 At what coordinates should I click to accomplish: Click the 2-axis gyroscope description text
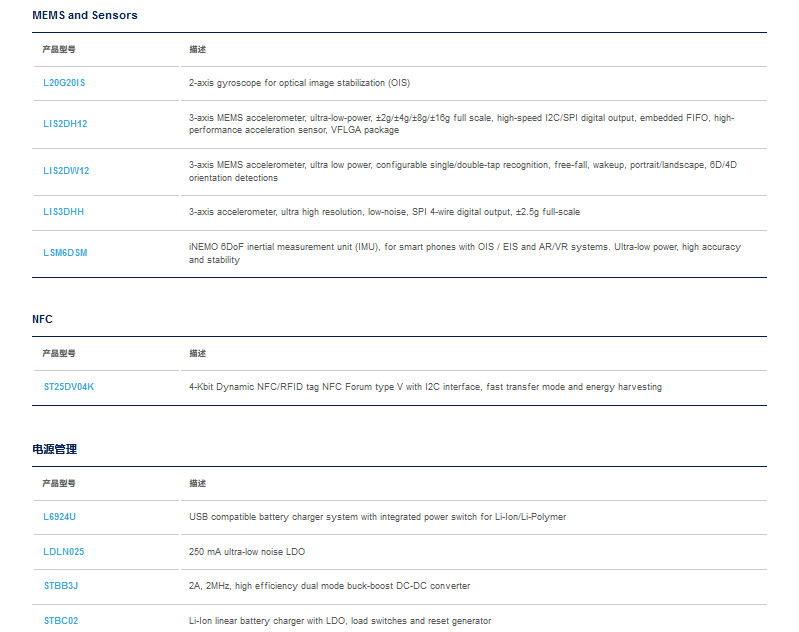[x=299, y=83]
